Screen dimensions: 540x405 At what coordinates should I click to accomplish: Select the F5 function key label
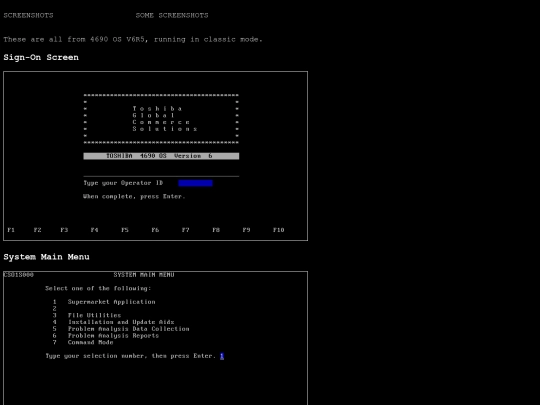(125, 230)
